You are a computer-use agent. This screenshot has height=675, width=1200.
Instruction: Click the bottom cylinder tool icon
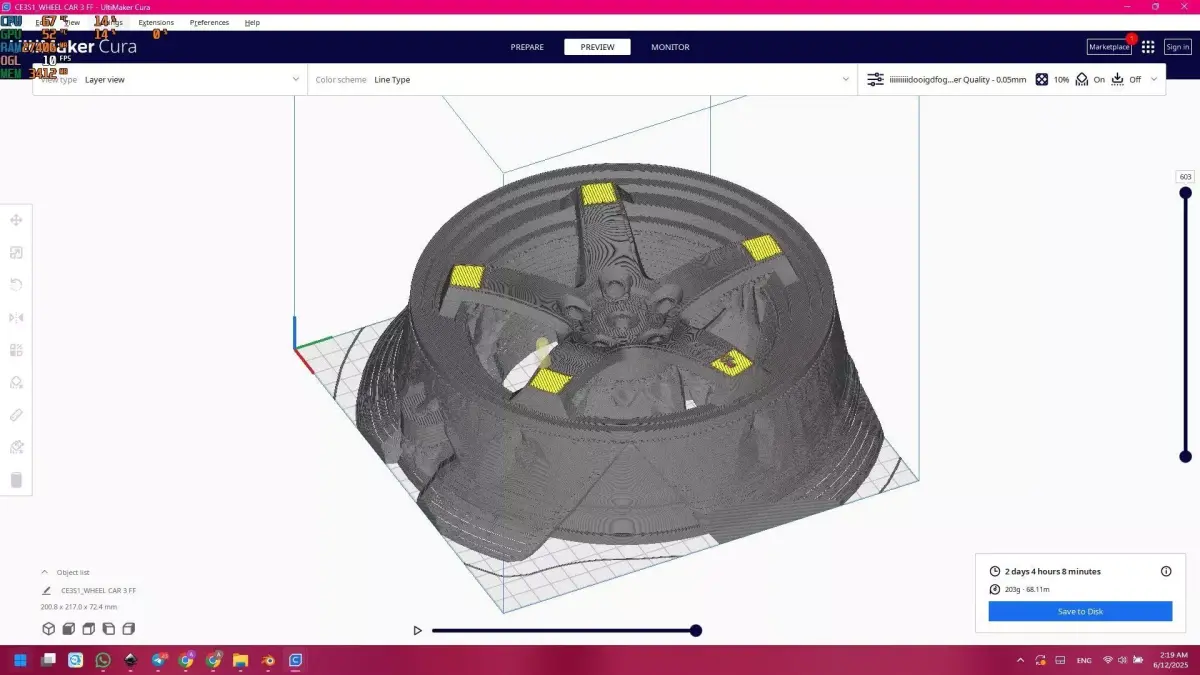point(16,480)
